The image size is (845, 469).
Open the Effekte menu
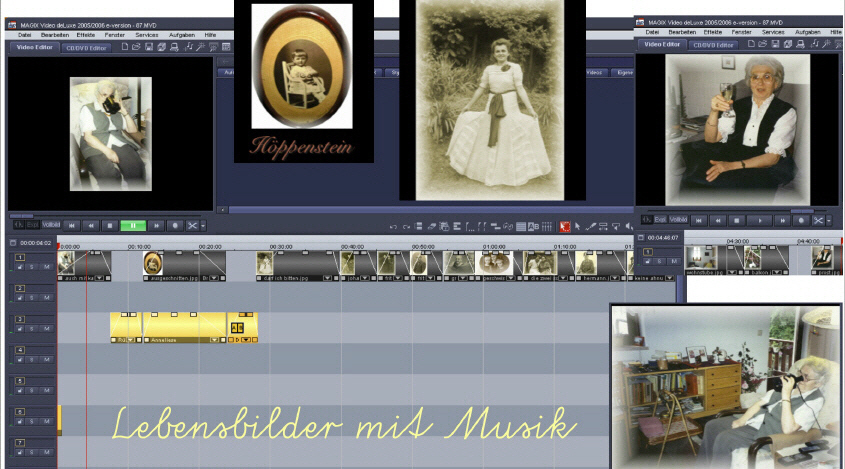[86, 34]
